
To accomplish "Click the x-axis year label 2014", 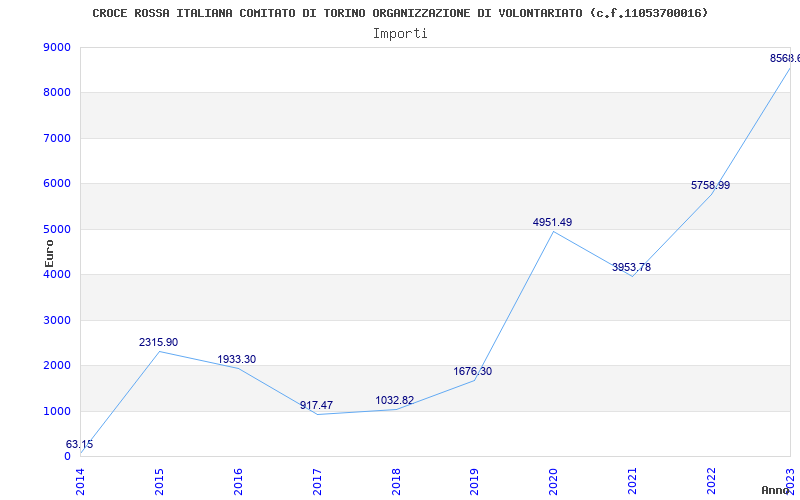I will [80, 482].
